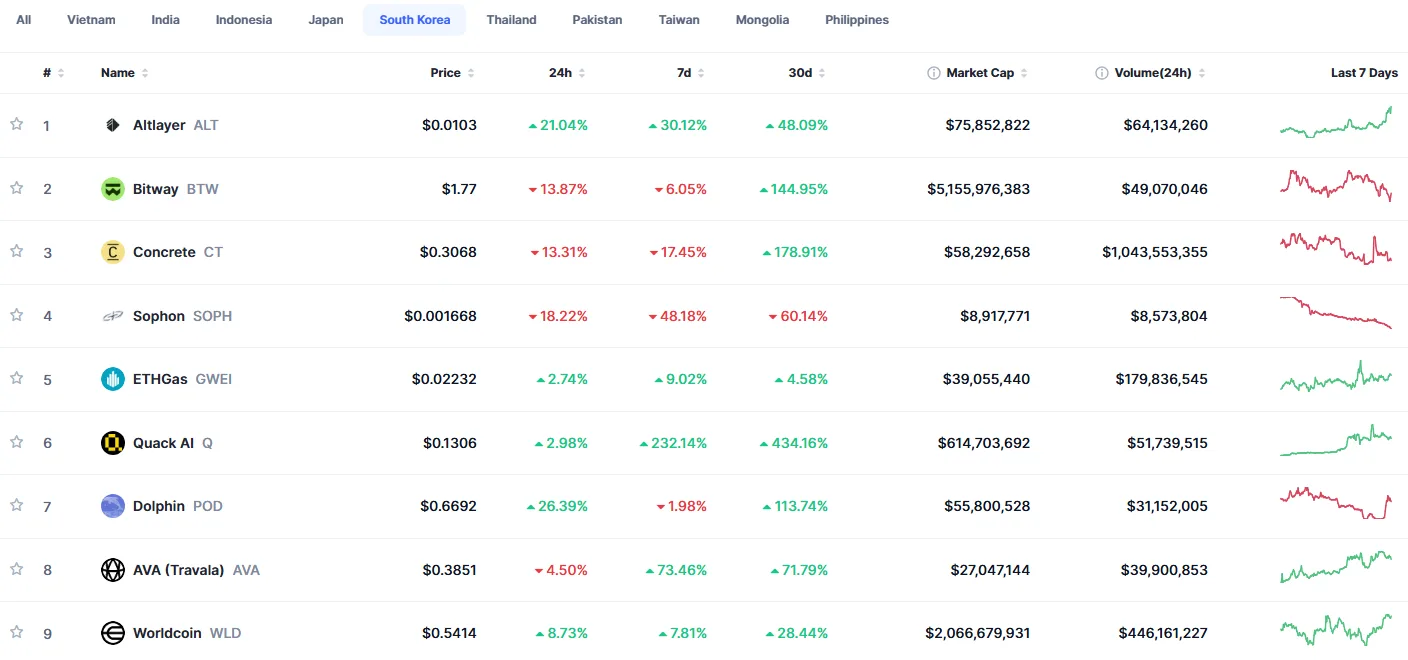
Task: Open the Thailand tab
Action: (x=512, y=20)
